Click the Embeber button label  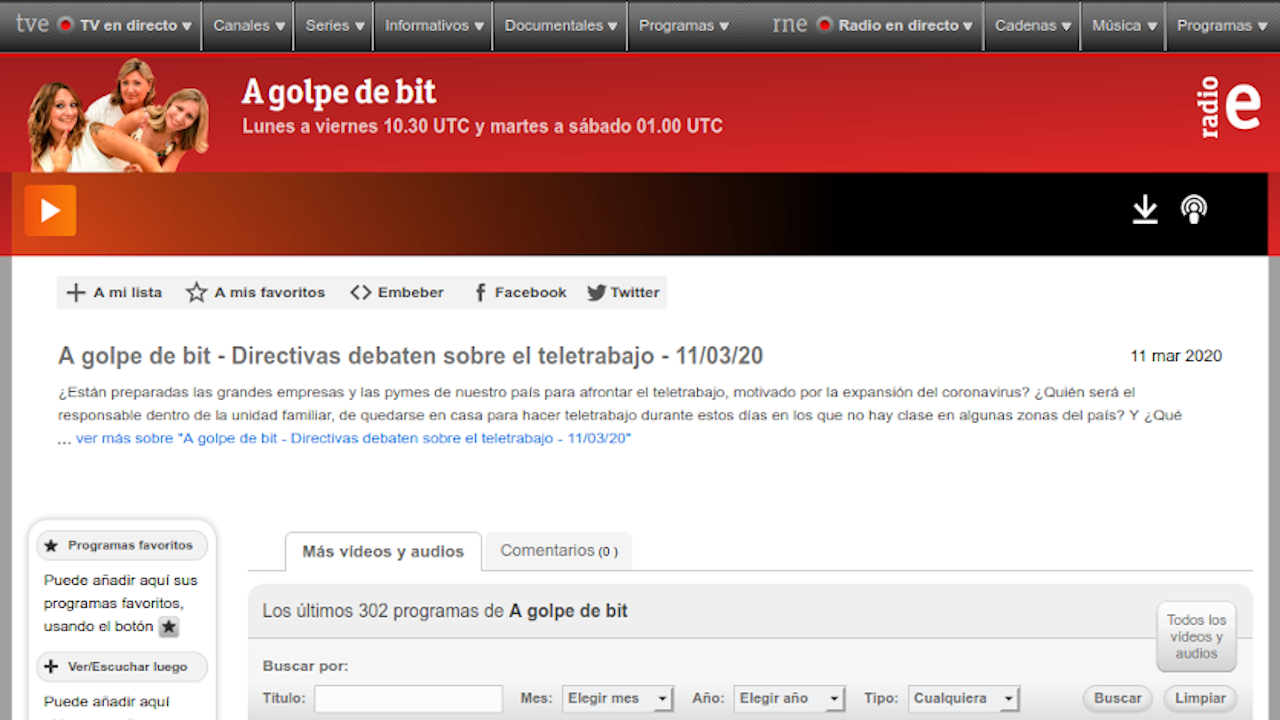coord(411,293)
